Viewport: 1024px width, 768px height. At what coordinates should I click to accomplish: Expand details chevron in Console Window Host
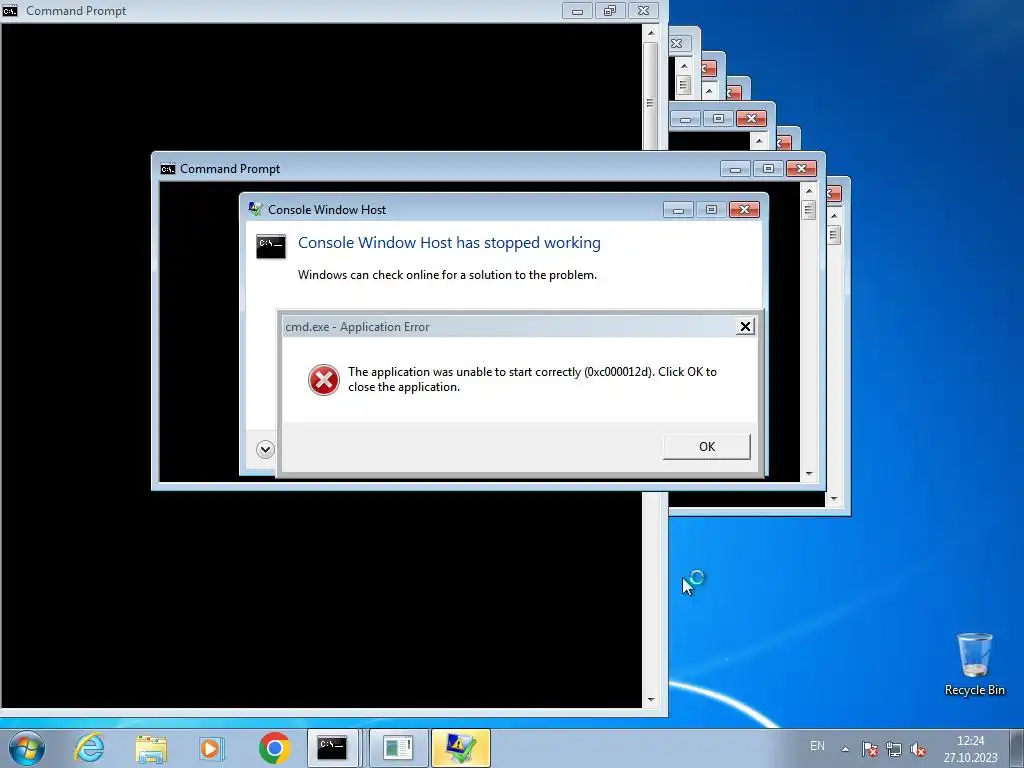pos(265,449)
